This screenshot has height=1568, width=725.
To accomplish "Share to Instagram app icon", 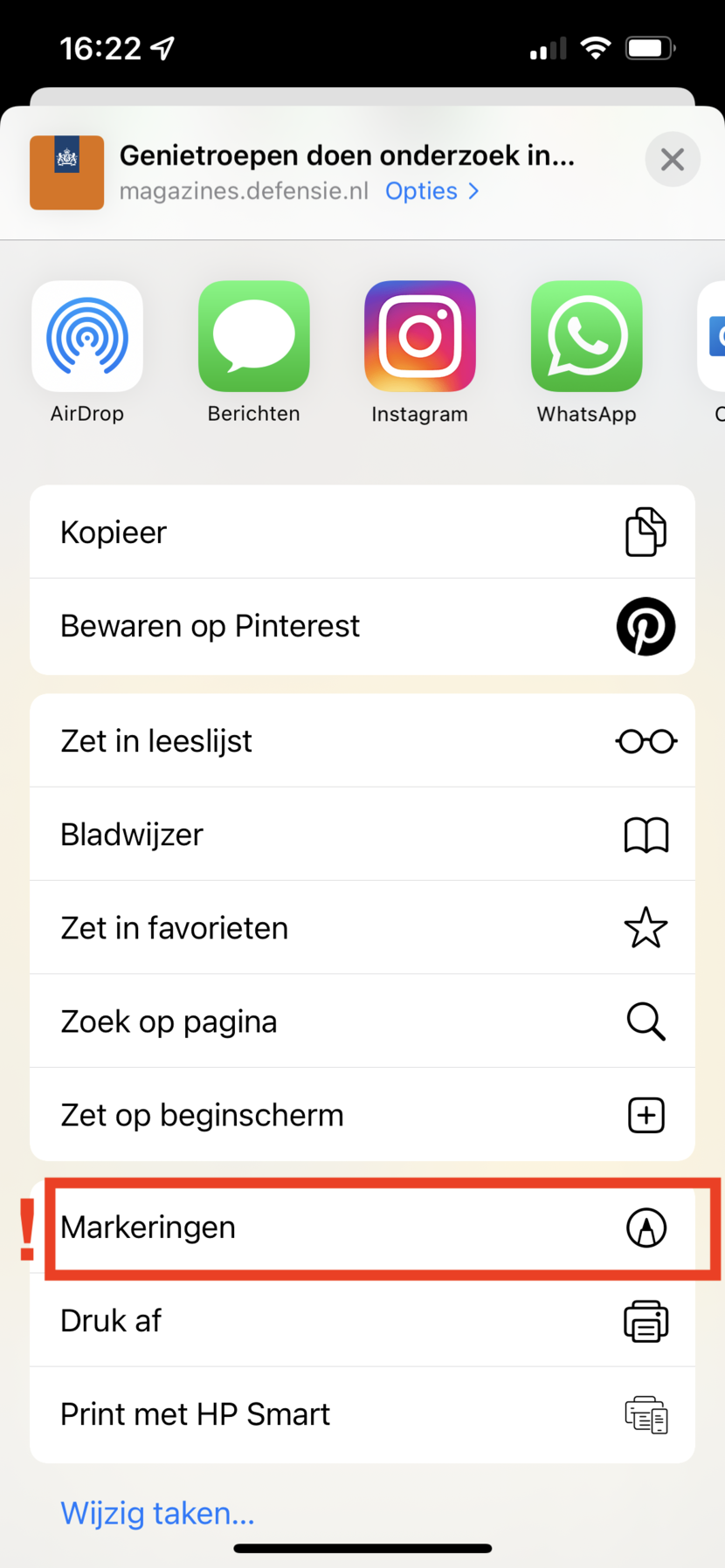I will point(420,337).
